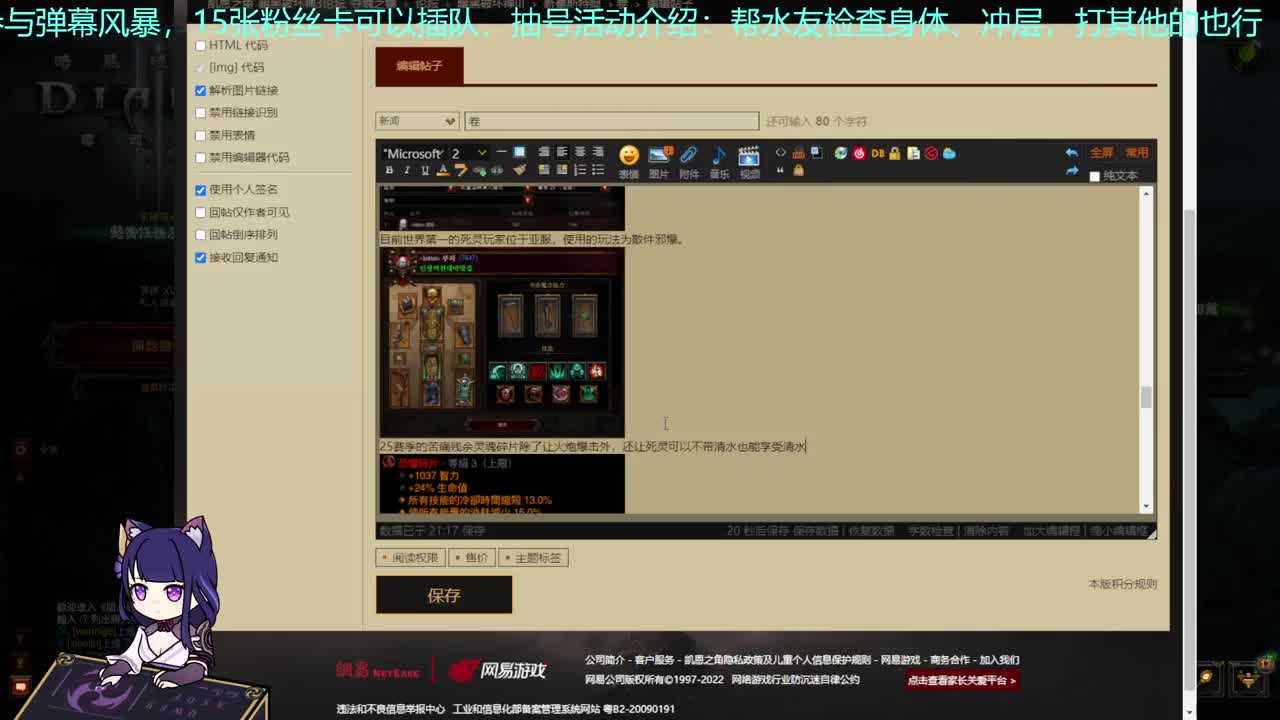Insert code using the angle brackets icon

coord(780,152)
